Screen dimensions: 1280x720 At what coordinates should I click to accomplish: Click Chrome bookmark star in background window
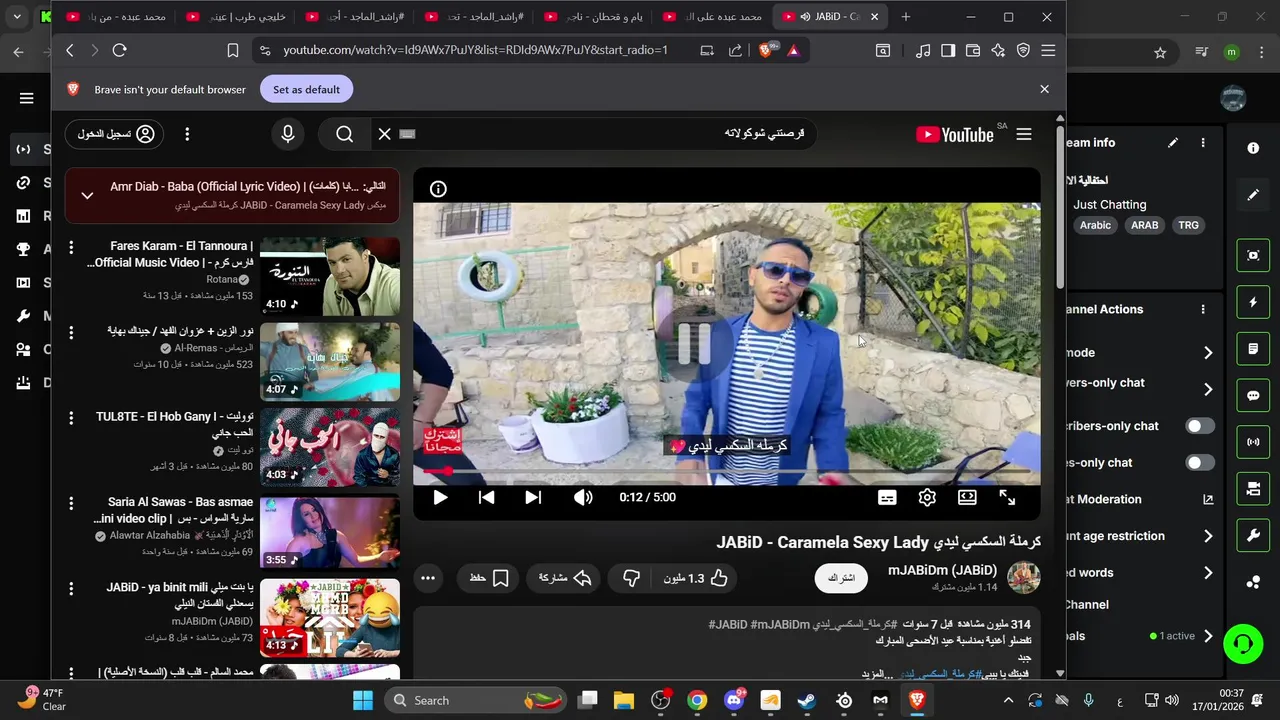[x=1160, y=52]
